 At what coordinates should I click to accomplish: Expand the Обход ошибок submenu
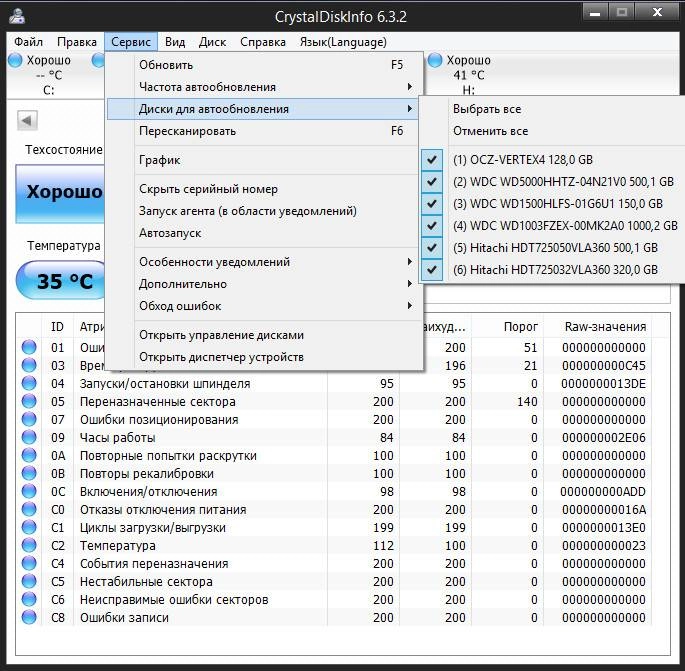click(x=264, y=306)
